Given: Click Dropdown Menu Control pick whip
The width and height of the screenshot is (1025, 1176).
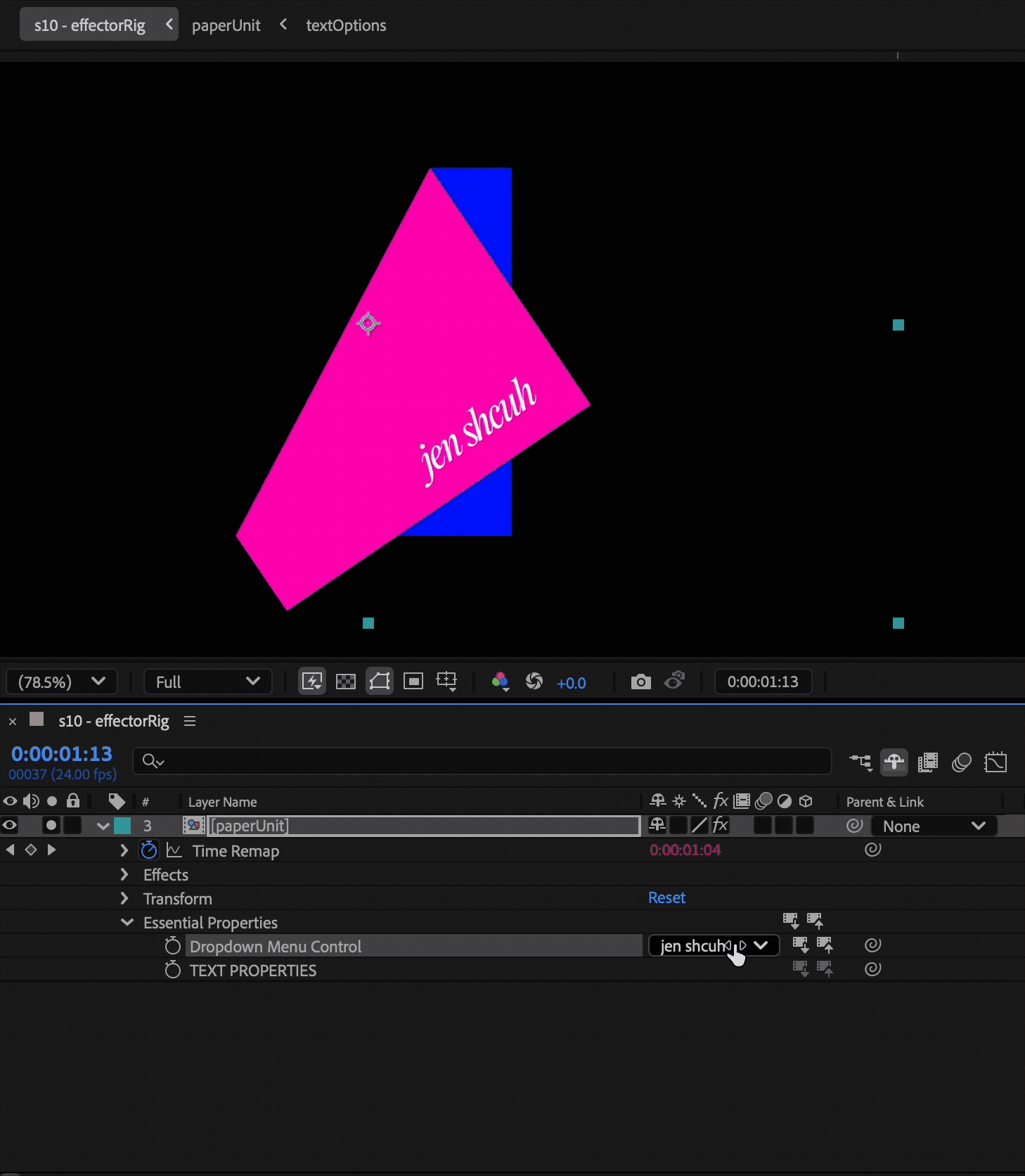Looking at the screenshot, I should point(873,945).
